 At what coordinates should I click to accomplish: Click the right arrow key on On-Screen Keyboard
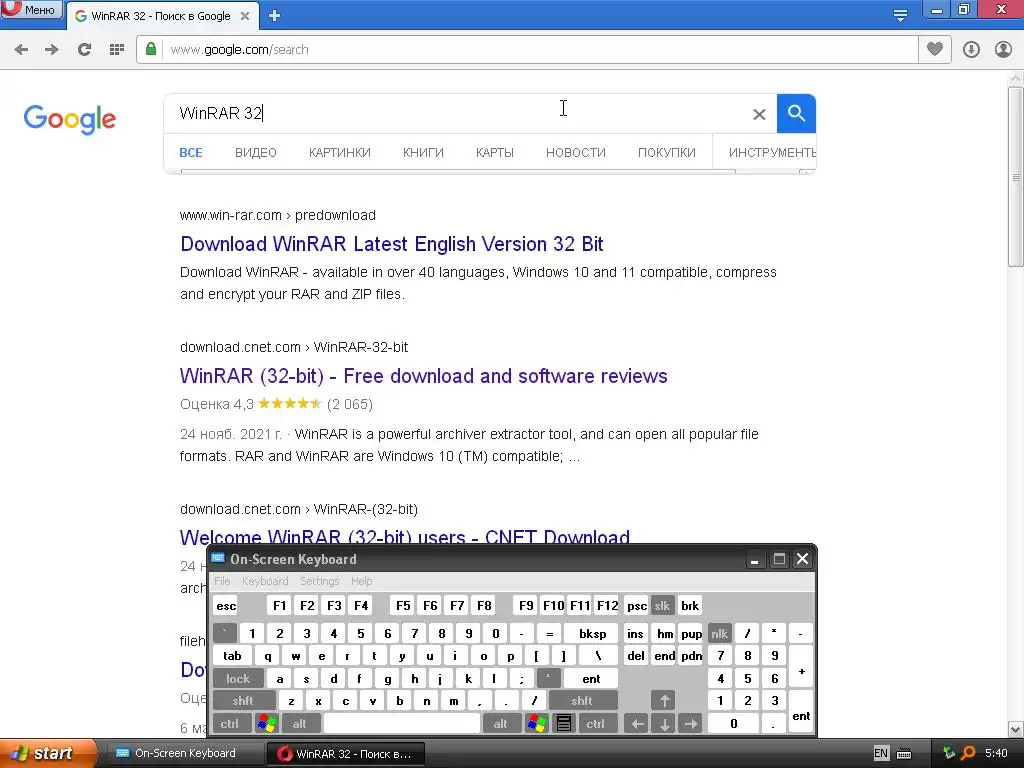coord(691,724)
